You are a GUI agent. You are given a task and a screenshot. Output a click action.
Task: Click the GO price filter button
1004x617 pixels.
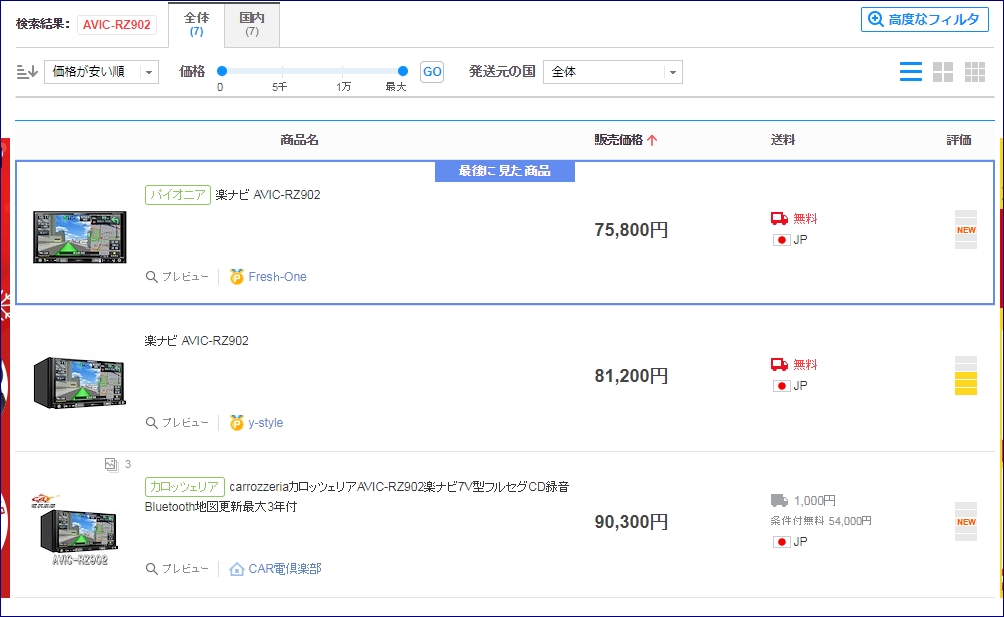(x=432, y=72)
